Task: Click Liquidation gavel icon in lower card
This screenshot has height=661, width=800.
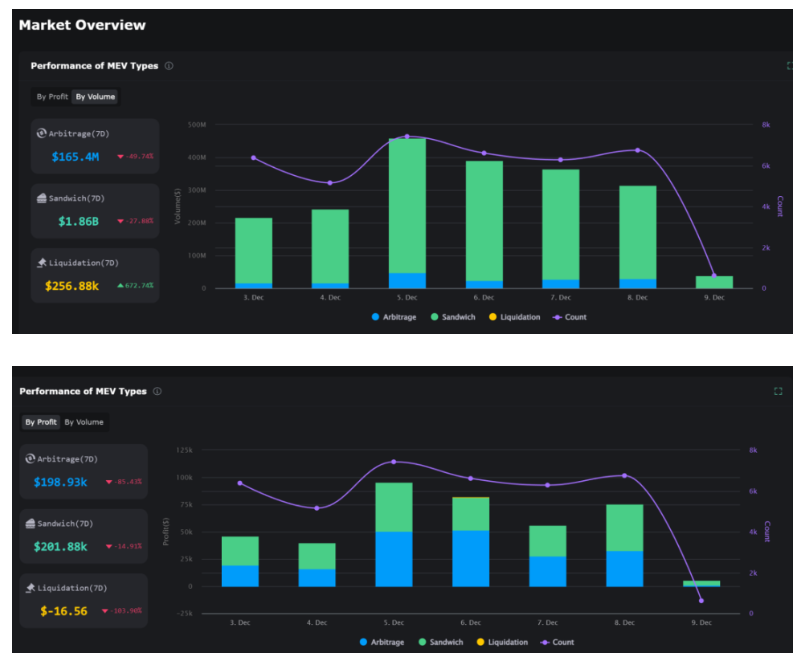Action: coord(30,588)
